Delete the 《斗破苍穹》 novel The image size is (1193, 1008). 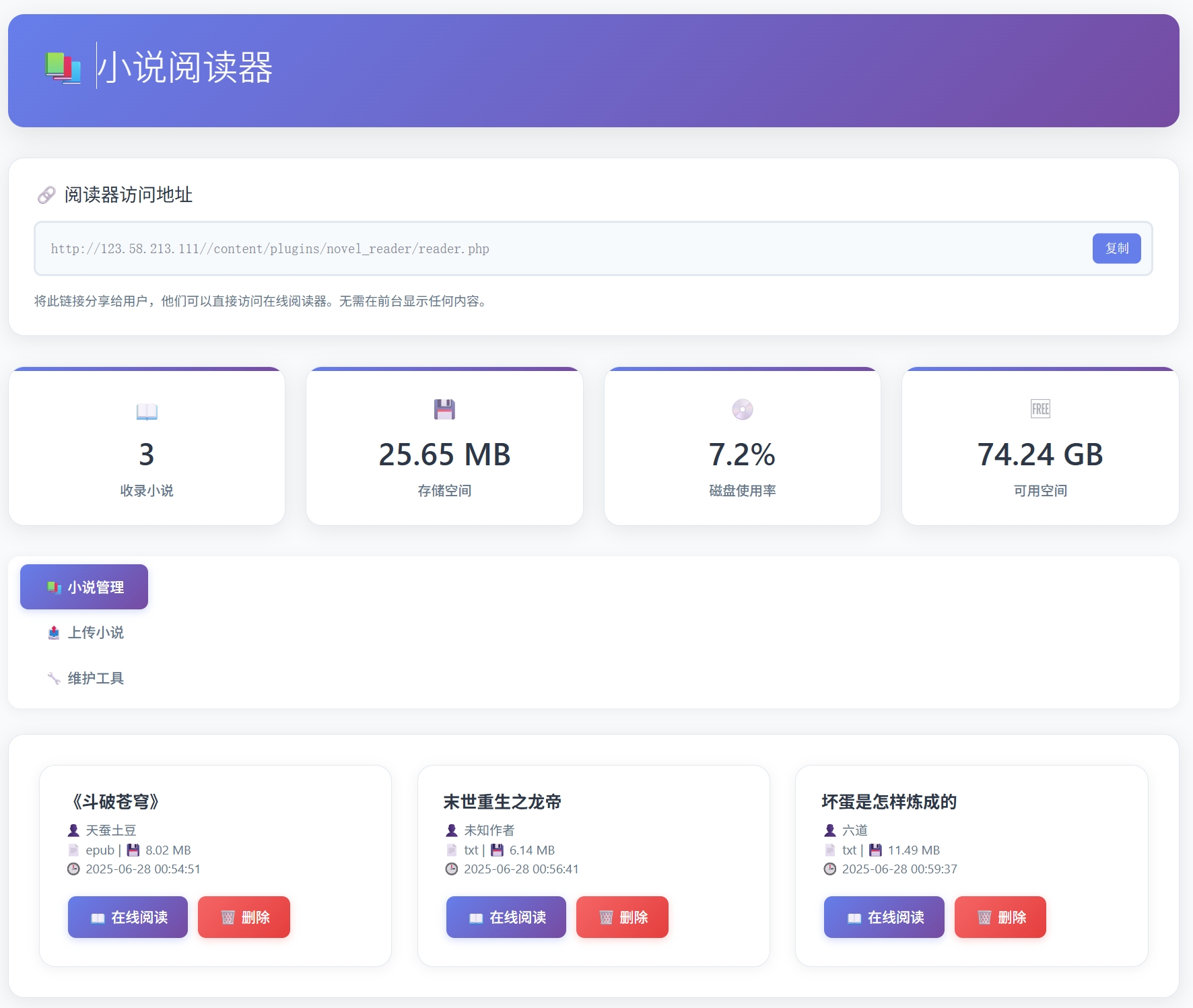point(244,917)
